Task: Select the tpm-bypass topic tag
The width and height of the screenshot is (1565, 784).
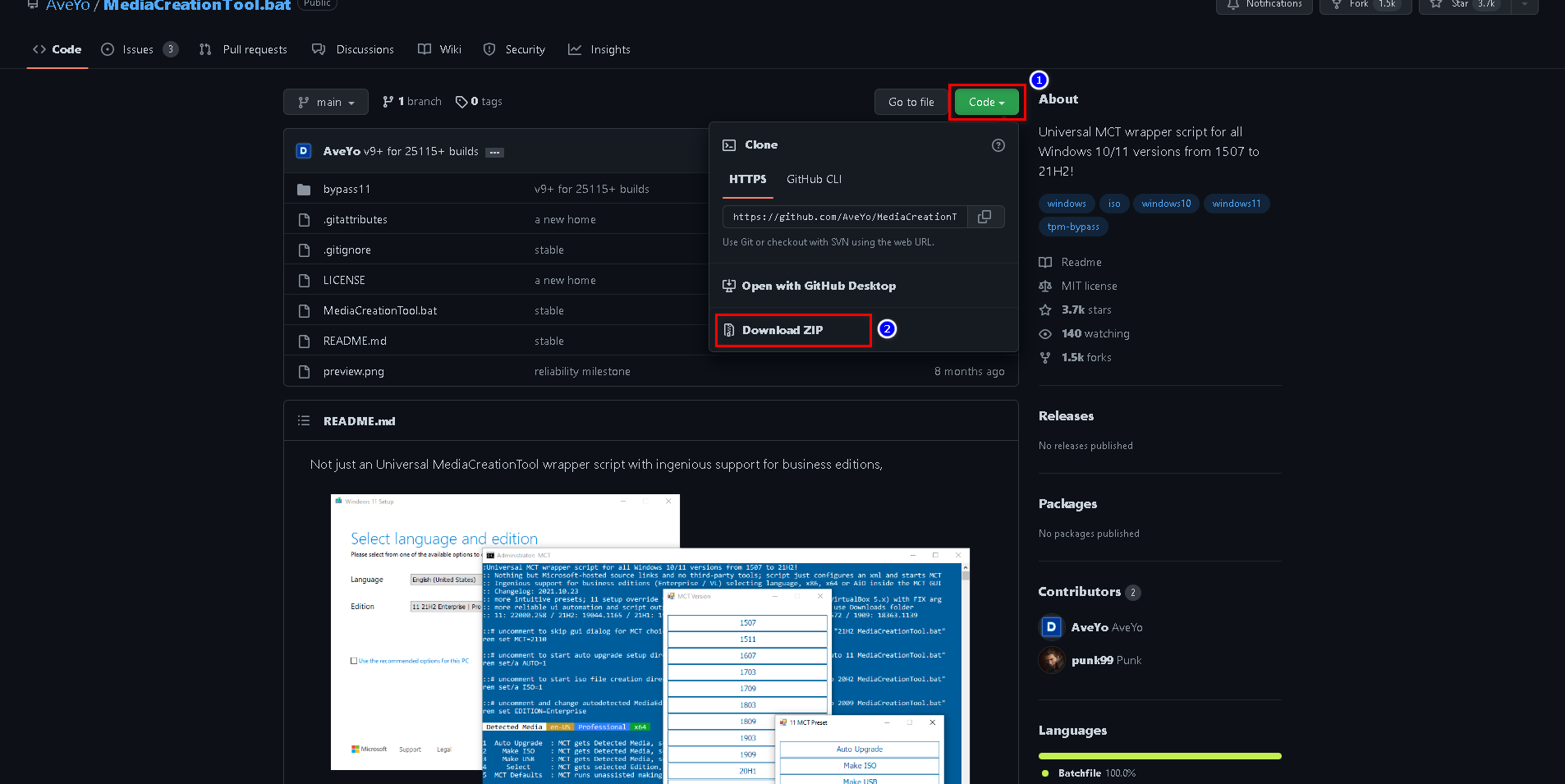Action: pos(1073,227)
